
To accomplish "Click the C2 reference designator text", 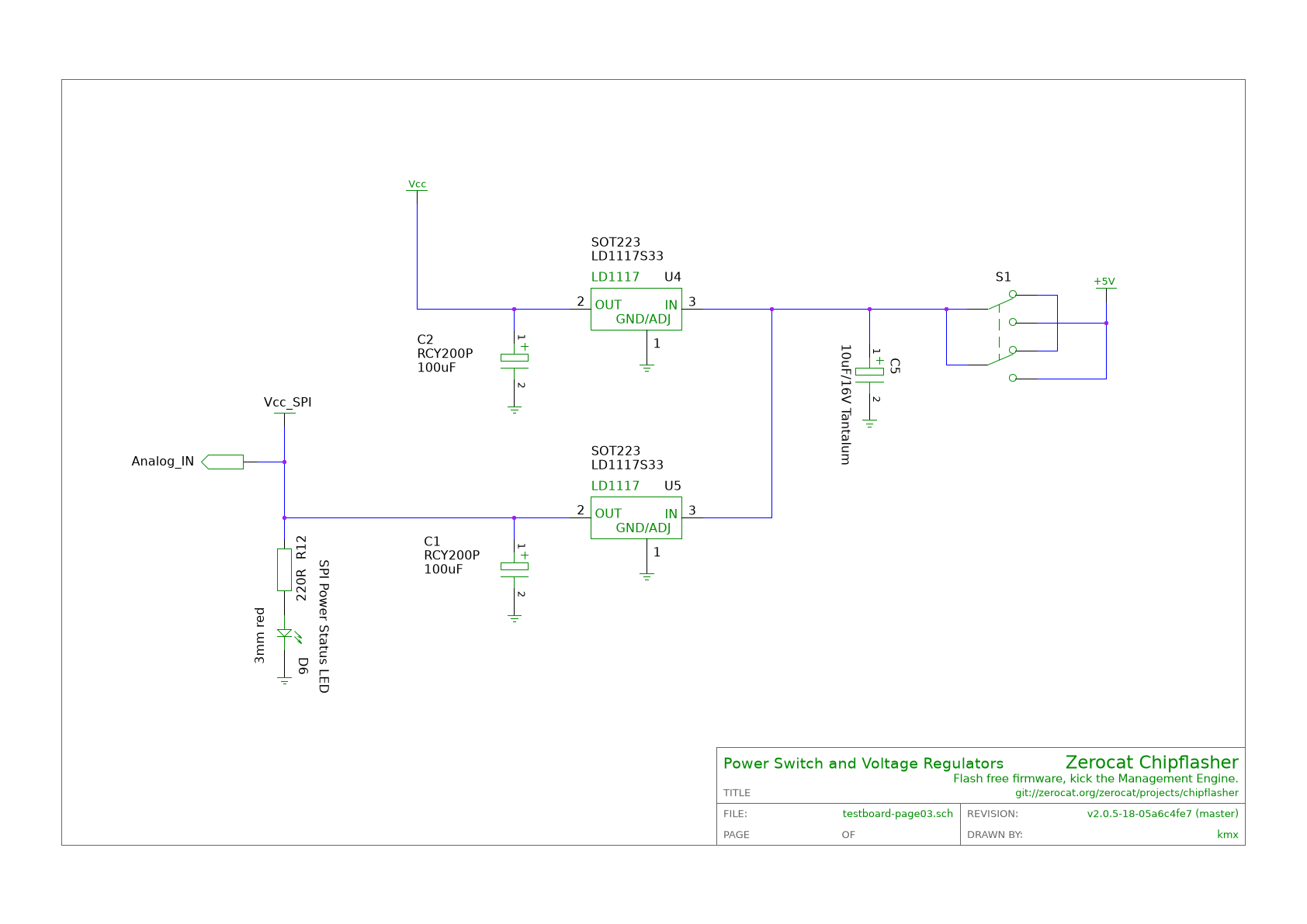I will (x=425, y=340).
